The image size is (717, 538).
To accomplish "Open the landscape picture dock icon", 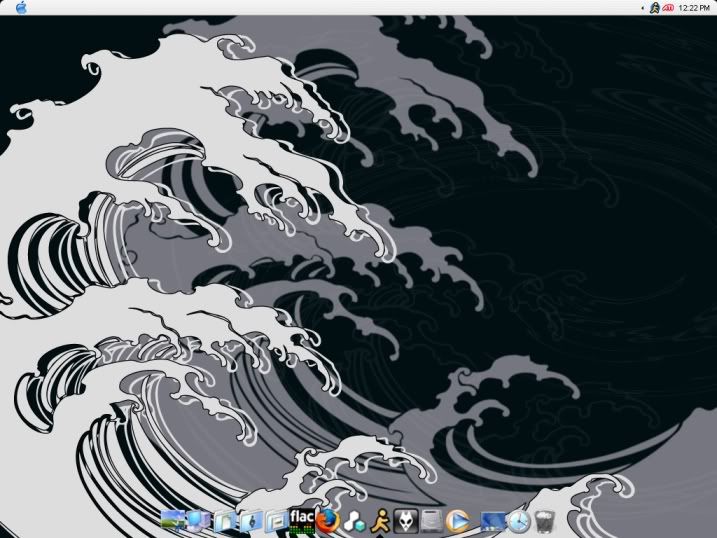I will (173, 520).
